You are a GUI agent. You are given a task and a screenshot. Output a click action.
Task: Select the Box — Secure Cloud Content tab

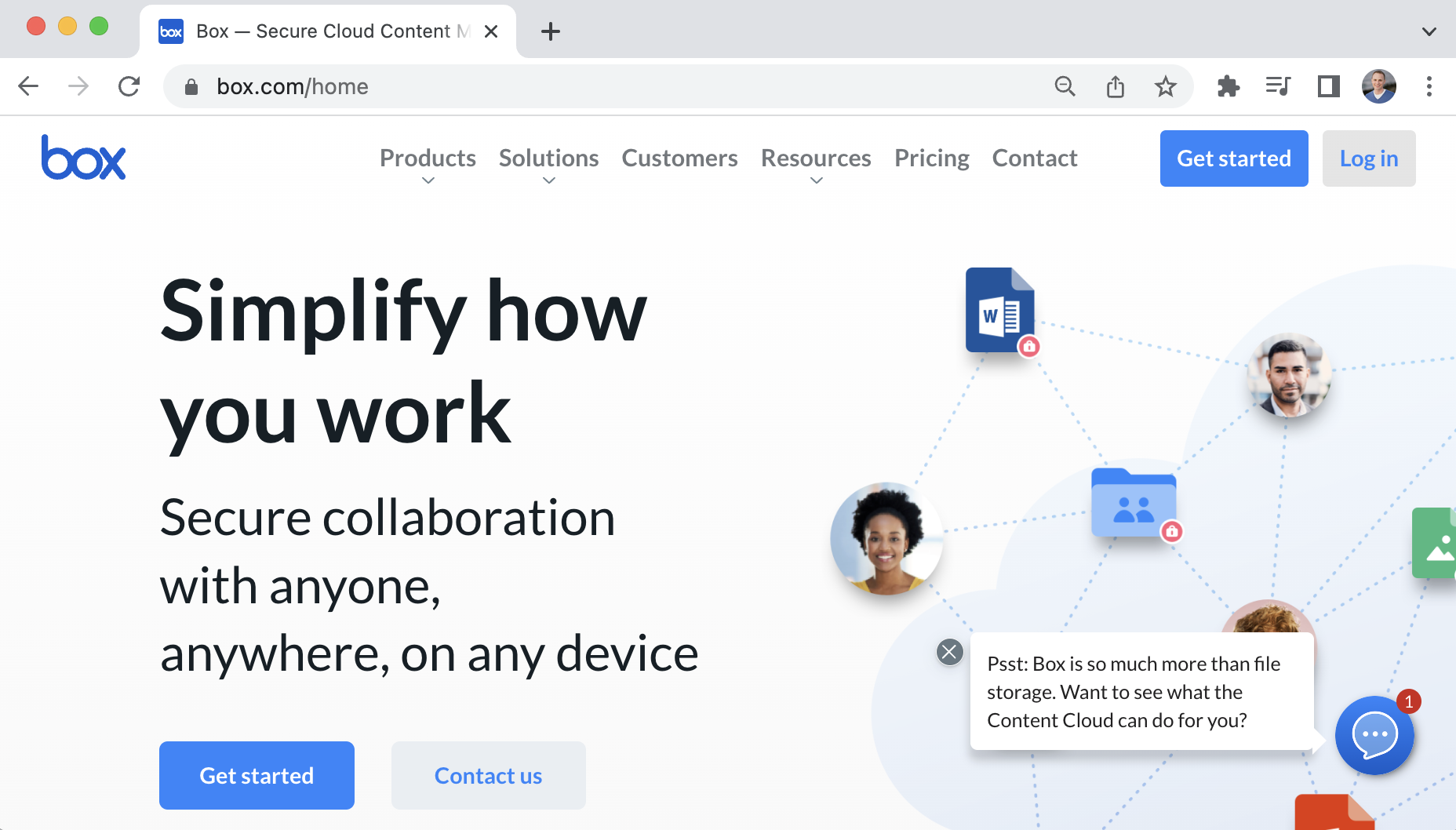coord(328,31)
